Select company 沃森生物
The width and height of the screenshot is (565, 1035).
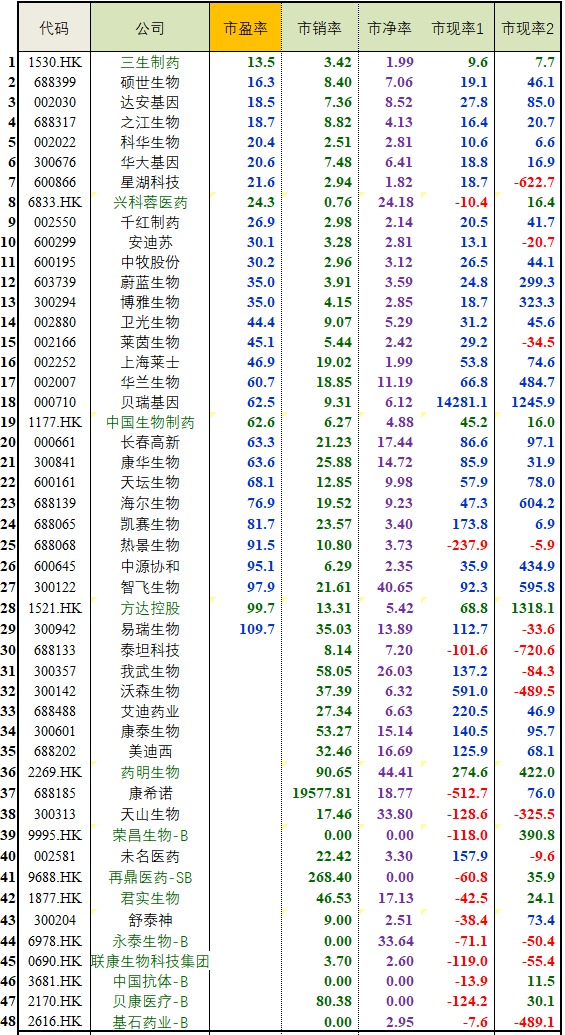150,691
